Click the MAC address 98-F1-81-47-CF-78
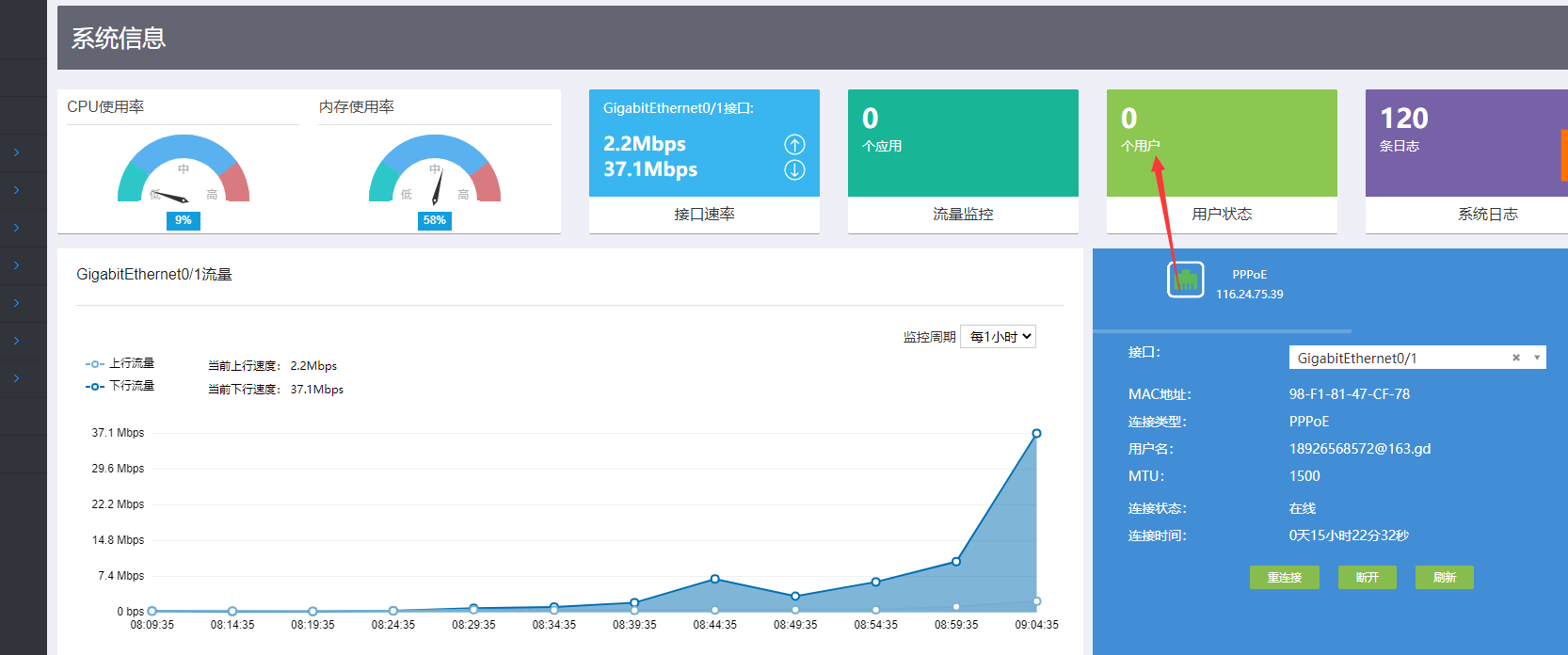Screen dimensions: 1568x655 click(x=1350, y=394)
